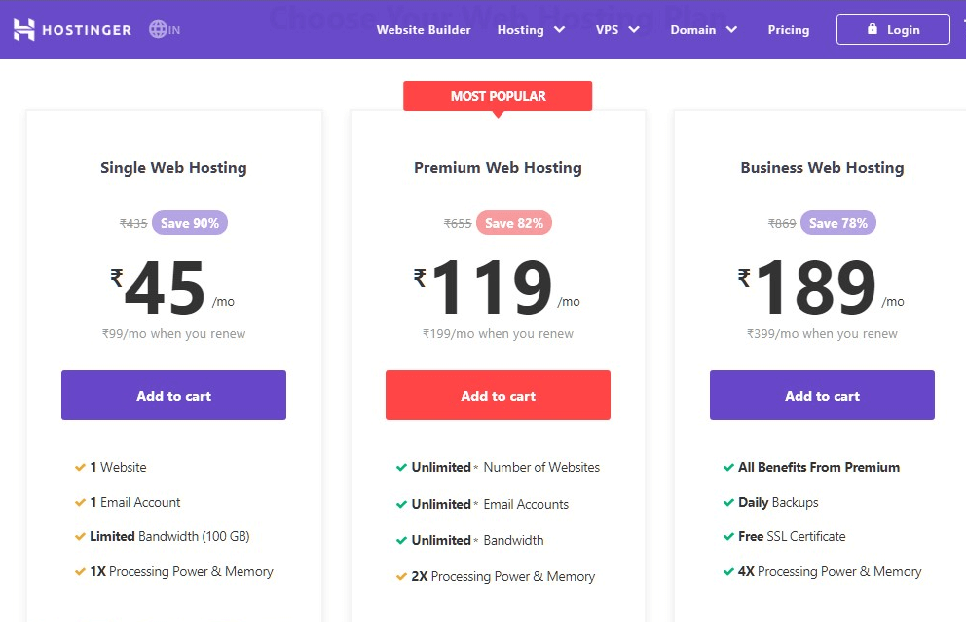The image size is (966, 622).
Task: Click the lock icon in Login button
Action: (872, 28)
